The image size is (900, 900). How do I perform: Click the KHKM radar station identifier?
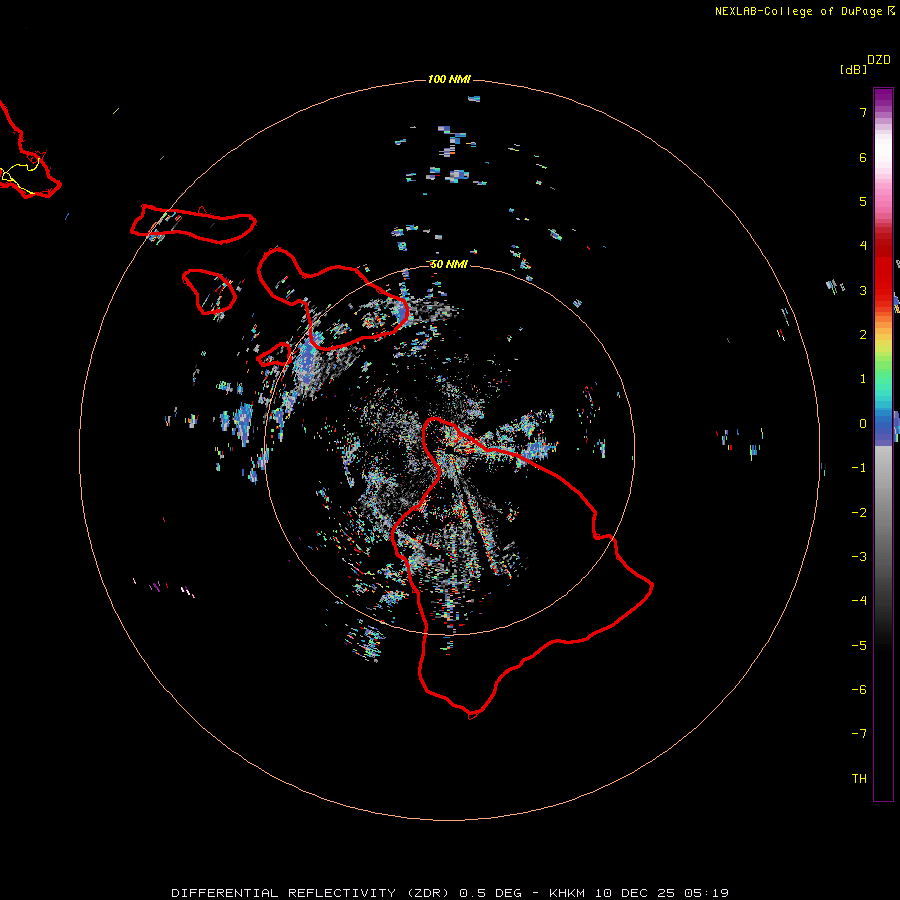(567, 893)
